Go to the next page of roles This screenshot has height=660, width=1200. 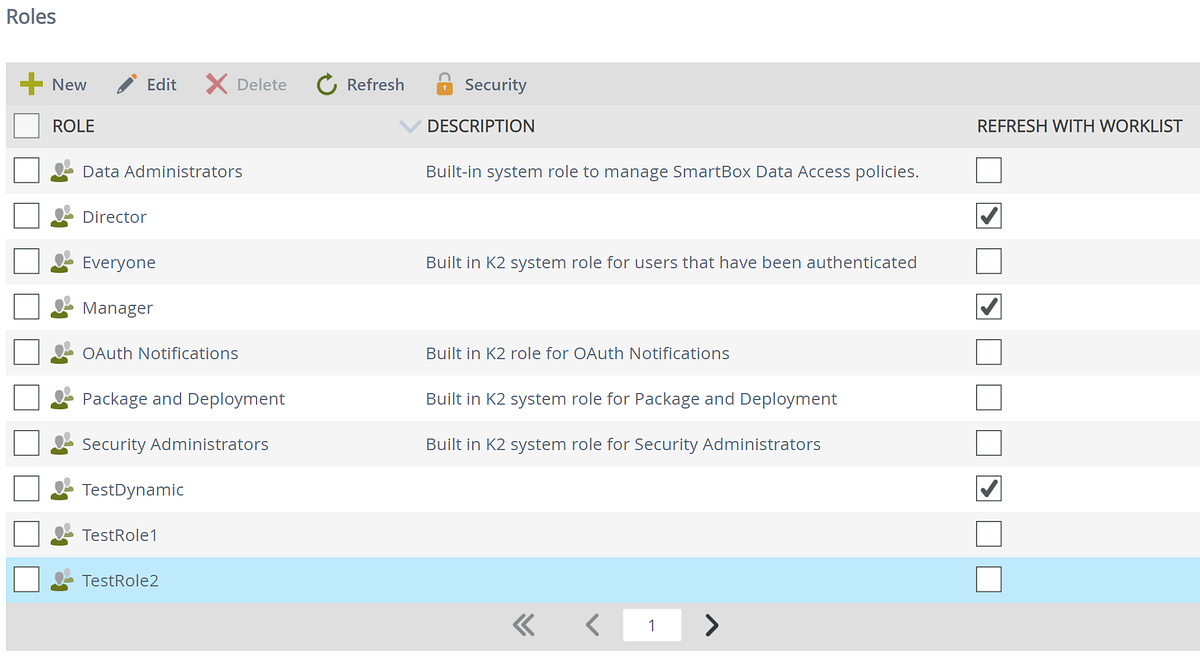point(711,624)
